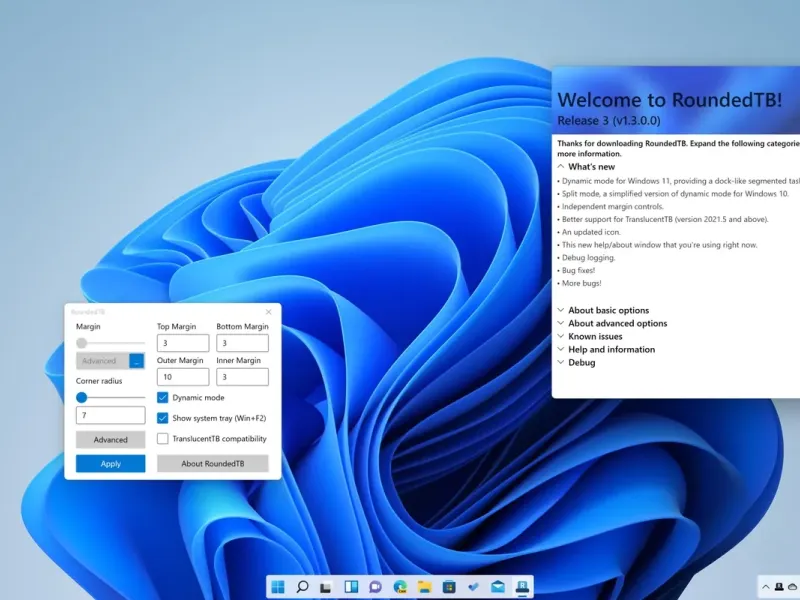Click the blue ellipsis margin button
Screen dimensions: 800x600
point(137,361)
